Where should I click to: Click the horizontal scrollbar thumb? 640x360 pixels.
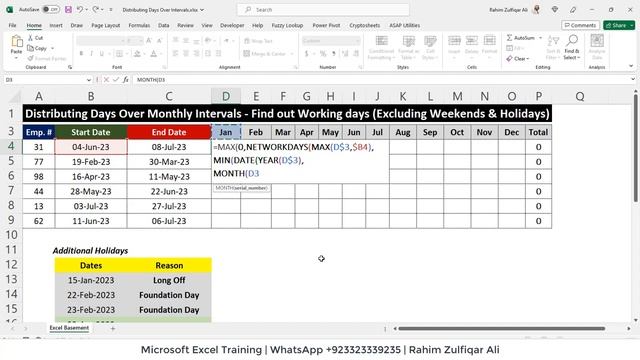point(501,328)
